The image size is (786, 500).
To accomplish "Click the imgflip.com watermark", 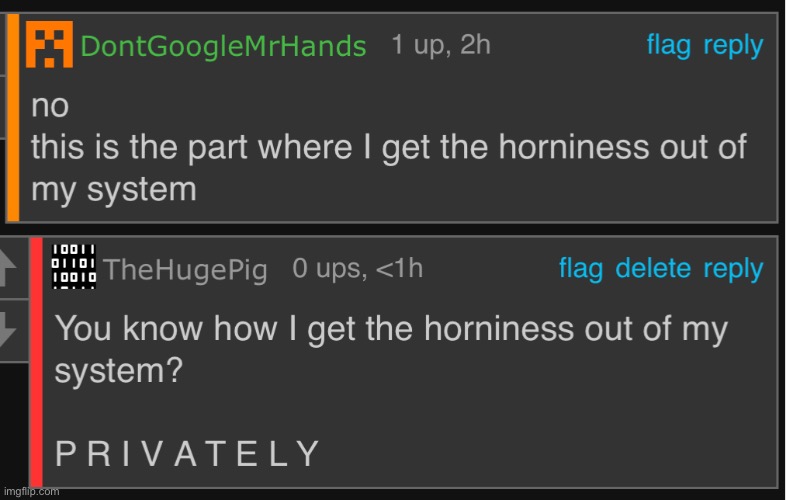I will tap(30, 491).
